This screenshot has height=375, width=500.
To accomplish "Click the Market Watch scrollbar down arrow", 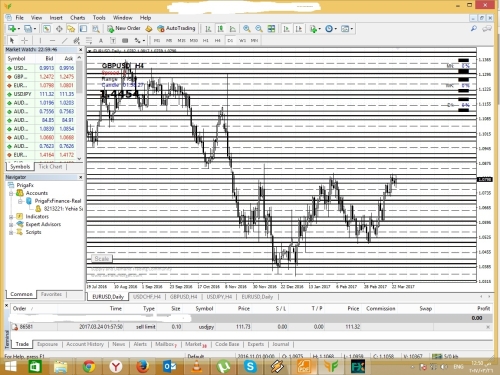I will (x=79, y=159).
